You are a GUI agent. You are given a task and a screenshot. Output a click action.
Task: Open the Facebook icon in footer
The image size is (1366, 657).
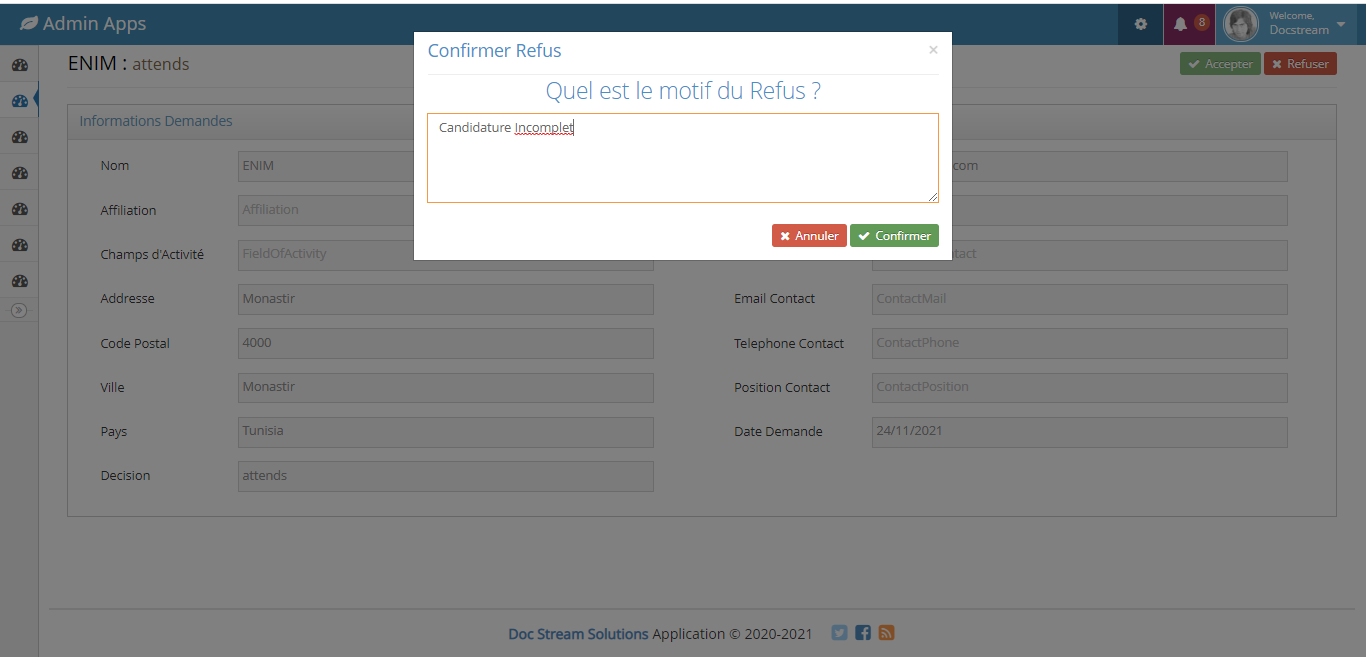[863, 633]
